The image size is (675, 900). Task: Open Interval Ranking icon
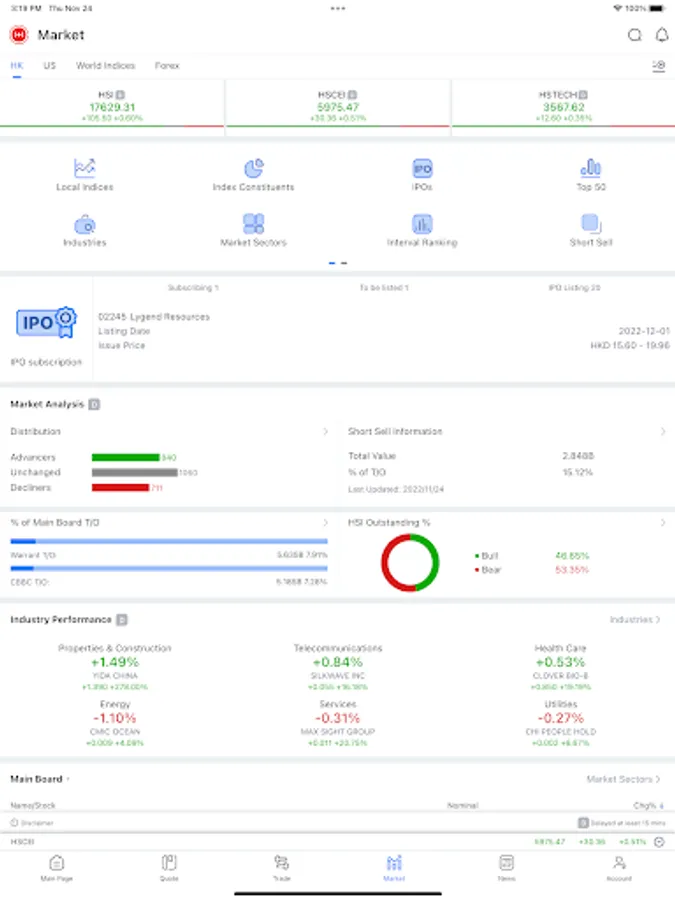click(x=422, y=223)
